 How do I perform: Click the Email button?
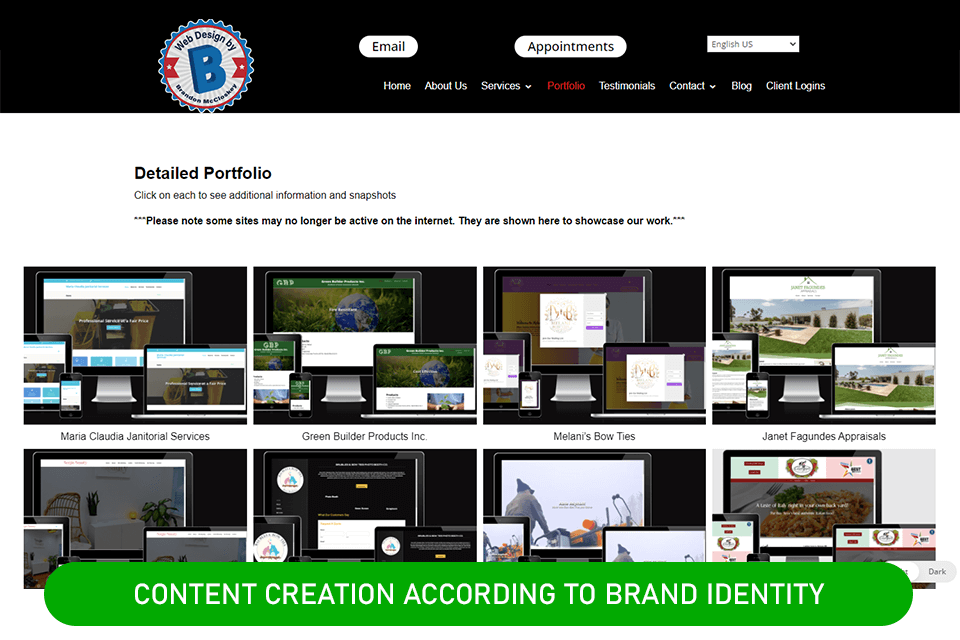coord(388,47)
